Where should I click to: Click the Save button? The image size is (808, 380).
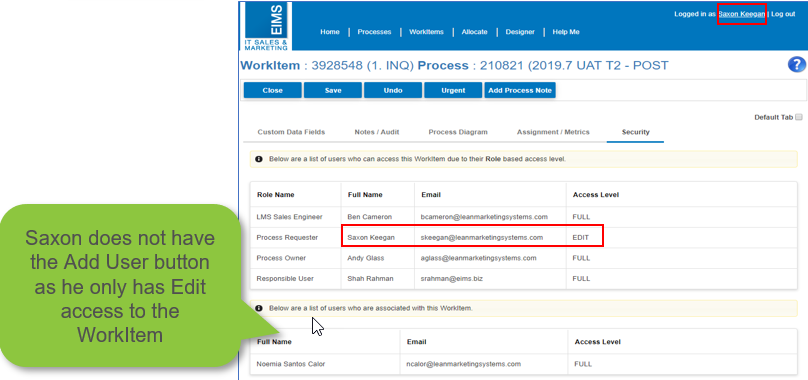click(x=333, y=90)
